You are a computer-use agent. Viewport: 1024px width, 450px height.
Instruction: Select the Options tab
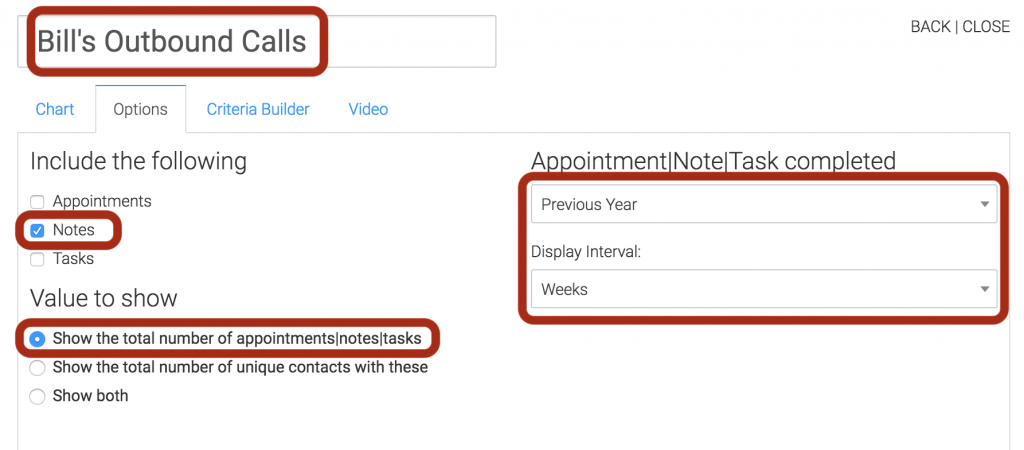[140, 109]
